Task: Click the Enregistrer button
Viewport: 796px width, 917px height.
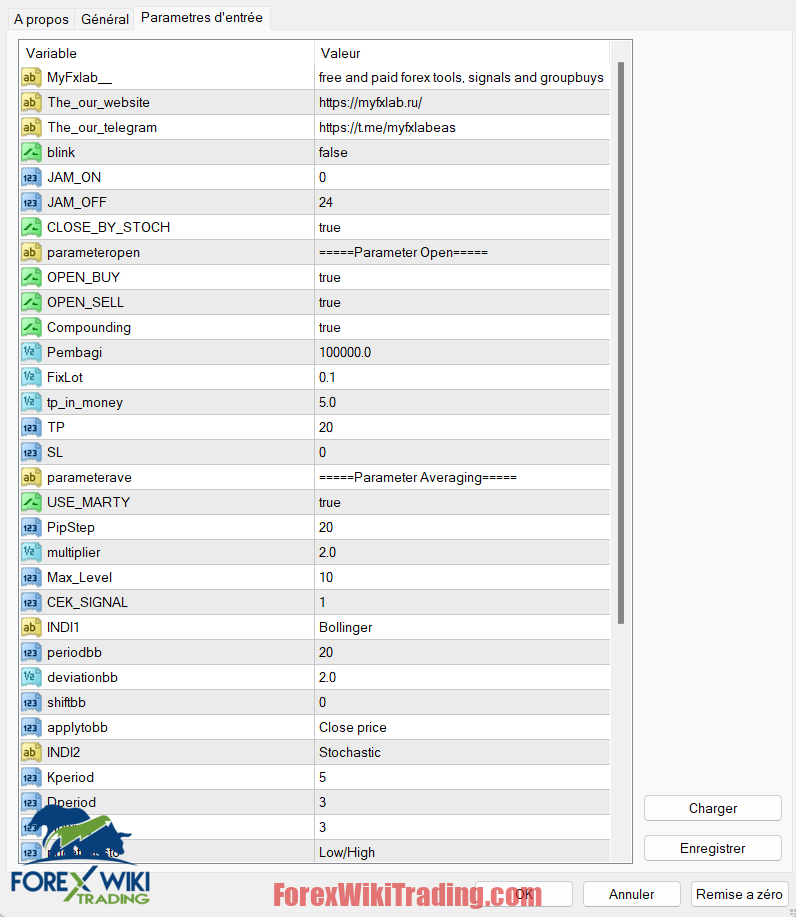Action: pyautogui.click(x=712, y=848)
